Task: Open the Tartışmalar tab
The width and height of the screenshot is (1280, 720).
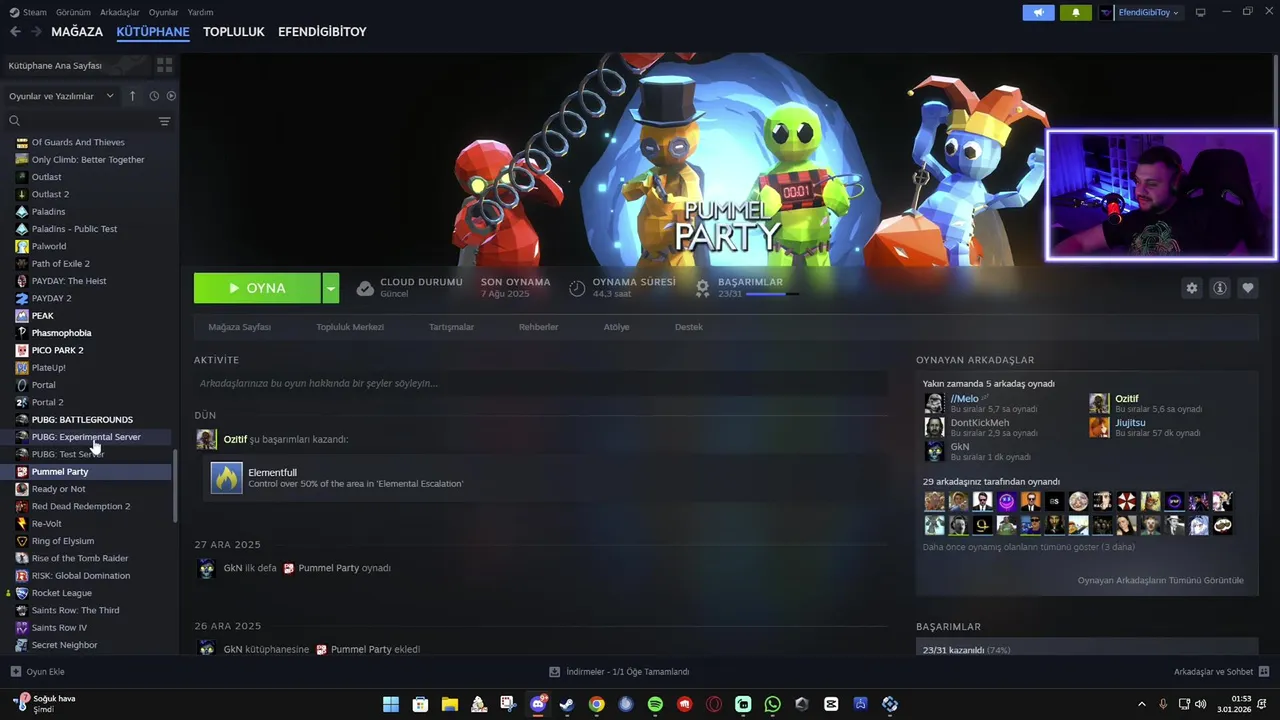Action: pyautogui.click(x=451, y=327)
